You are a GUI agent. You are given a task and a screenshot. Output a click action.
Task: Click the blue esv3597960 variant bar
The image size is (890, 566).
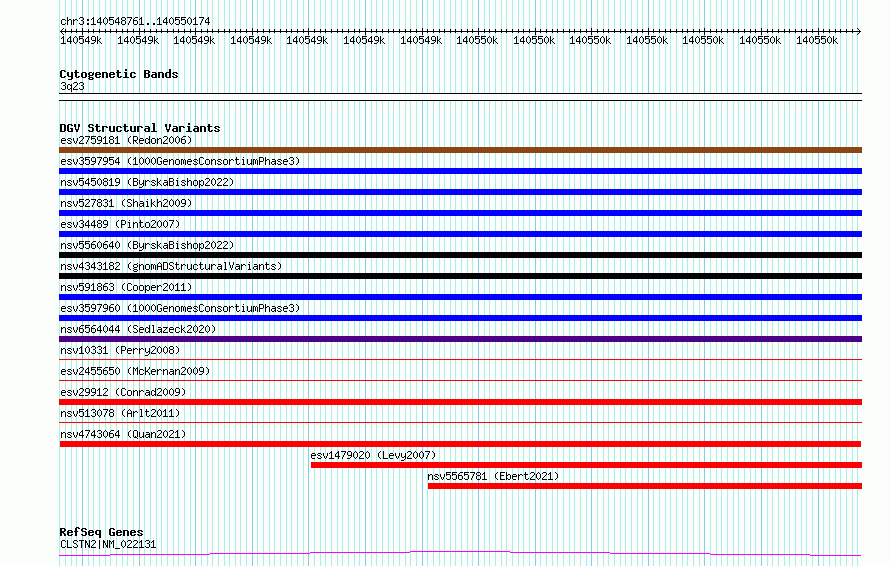point(460,318)
